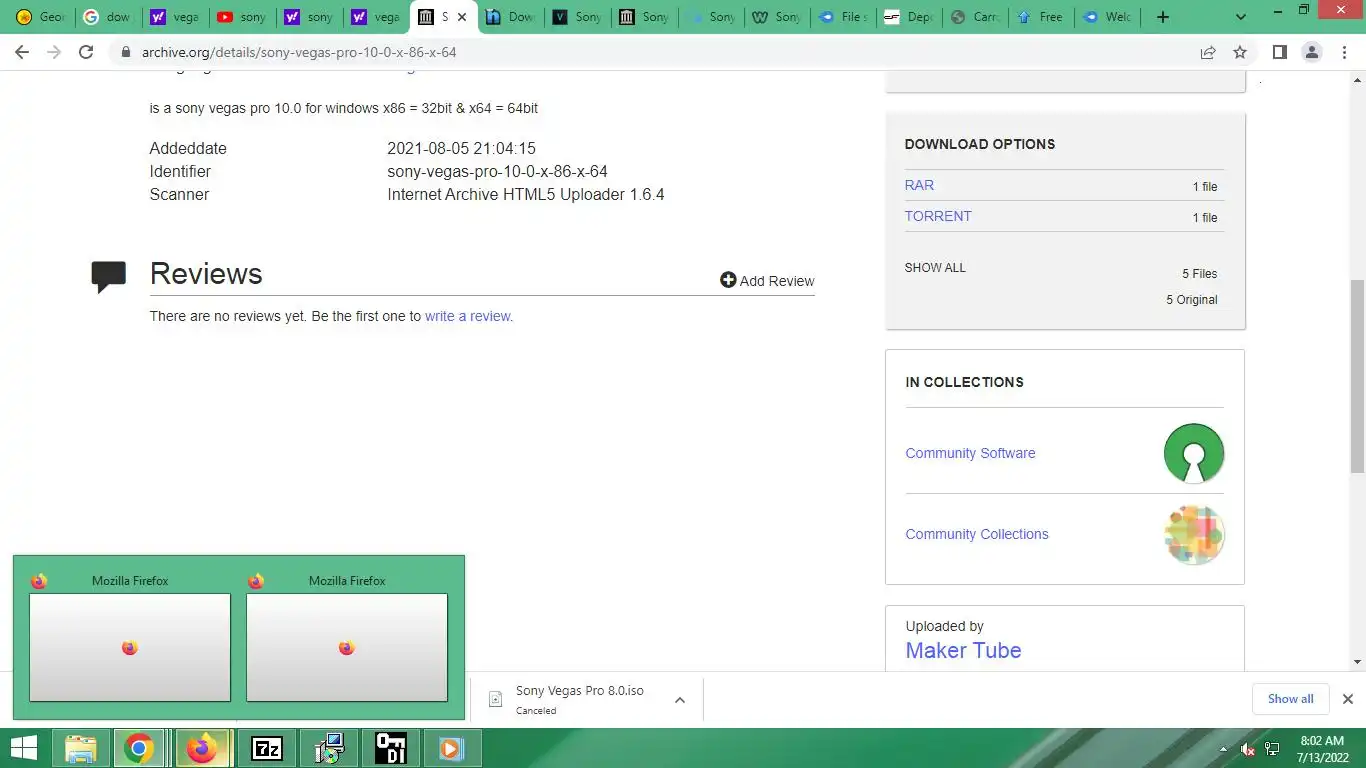Viewport: 1366px width, 768px height.
Task: Click the Firefox taskbar icon
Action: (x=203, y=748)
